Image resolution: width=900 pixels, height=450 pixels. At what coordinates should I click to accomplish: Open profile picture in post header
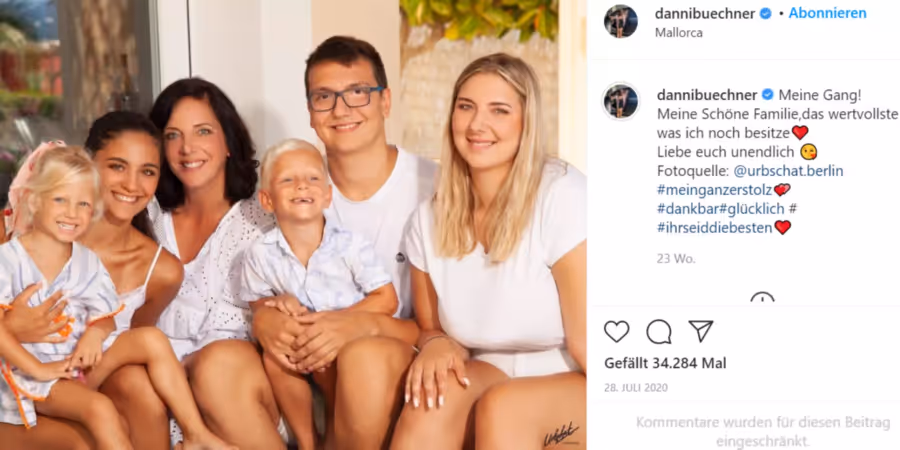(x=620, y=21)
